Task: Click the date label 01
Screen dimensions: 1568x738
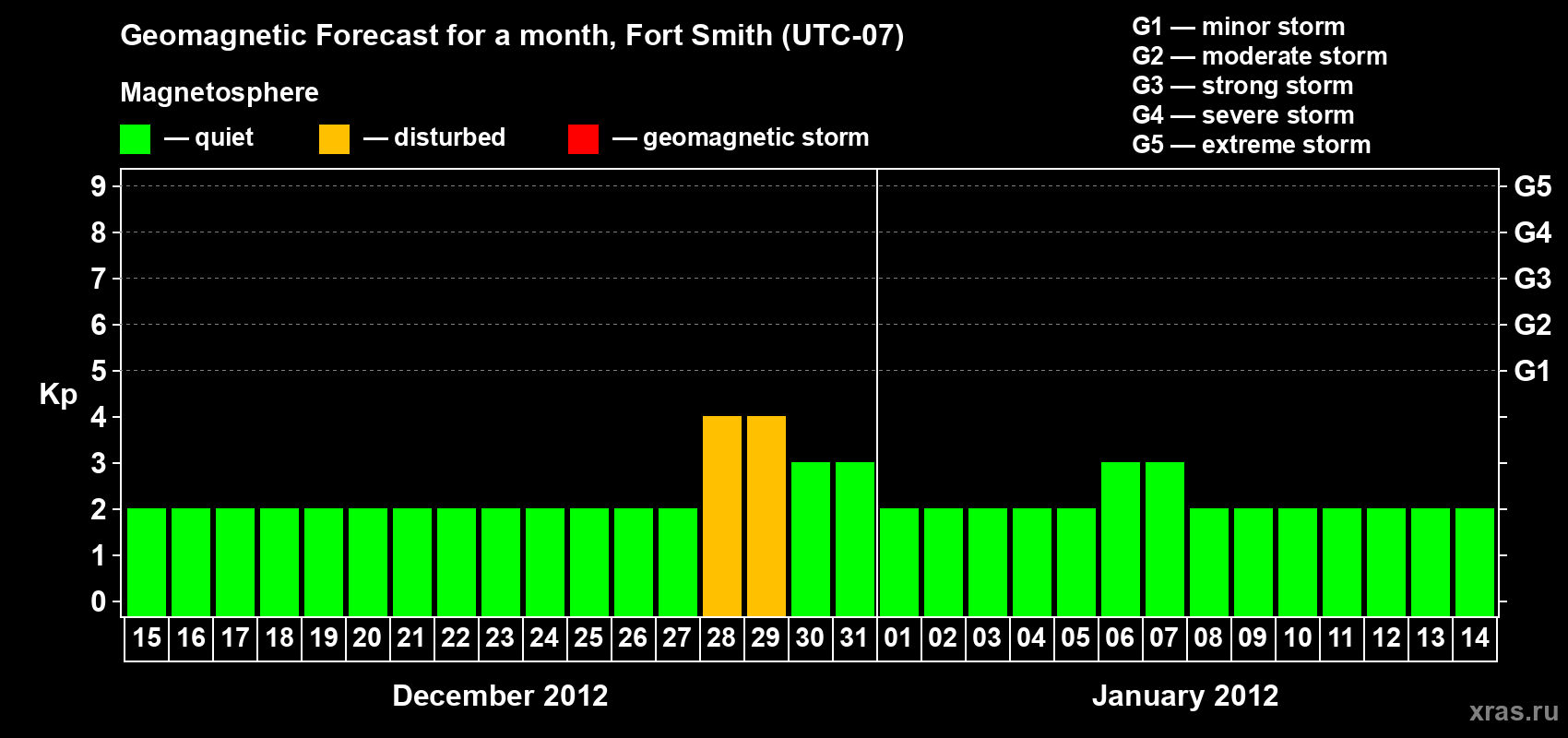Action: coord(898,637)
